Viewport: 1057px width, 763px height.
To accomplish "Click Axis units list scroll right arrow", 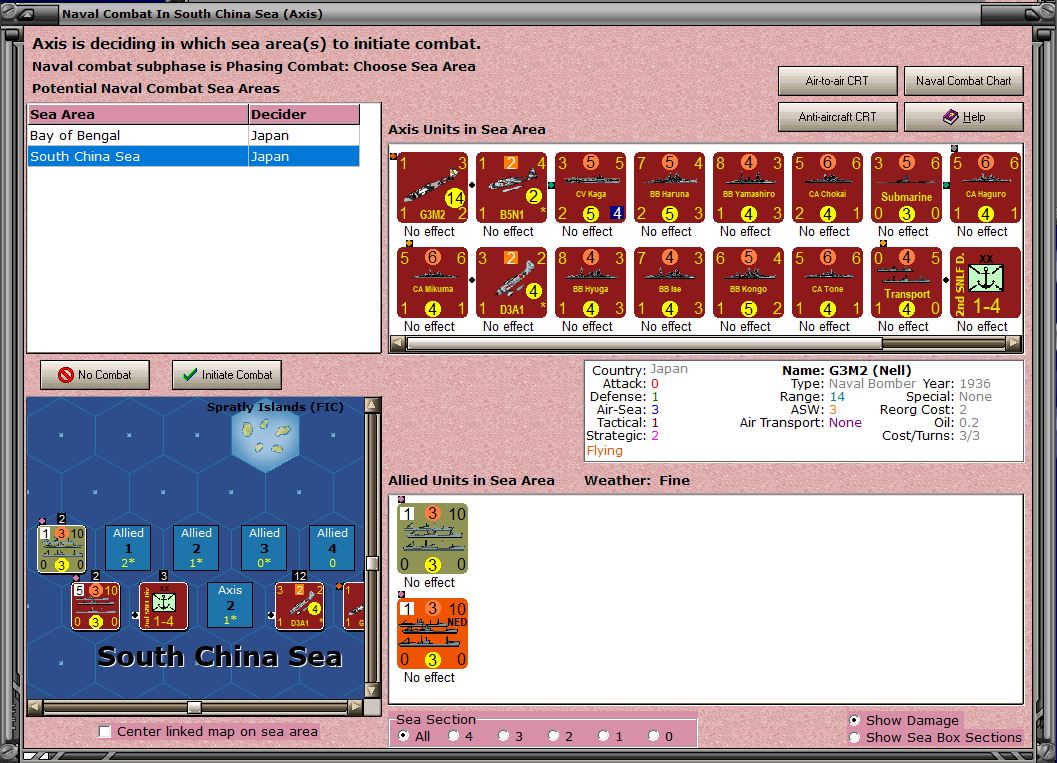I will coord(1014,343).
